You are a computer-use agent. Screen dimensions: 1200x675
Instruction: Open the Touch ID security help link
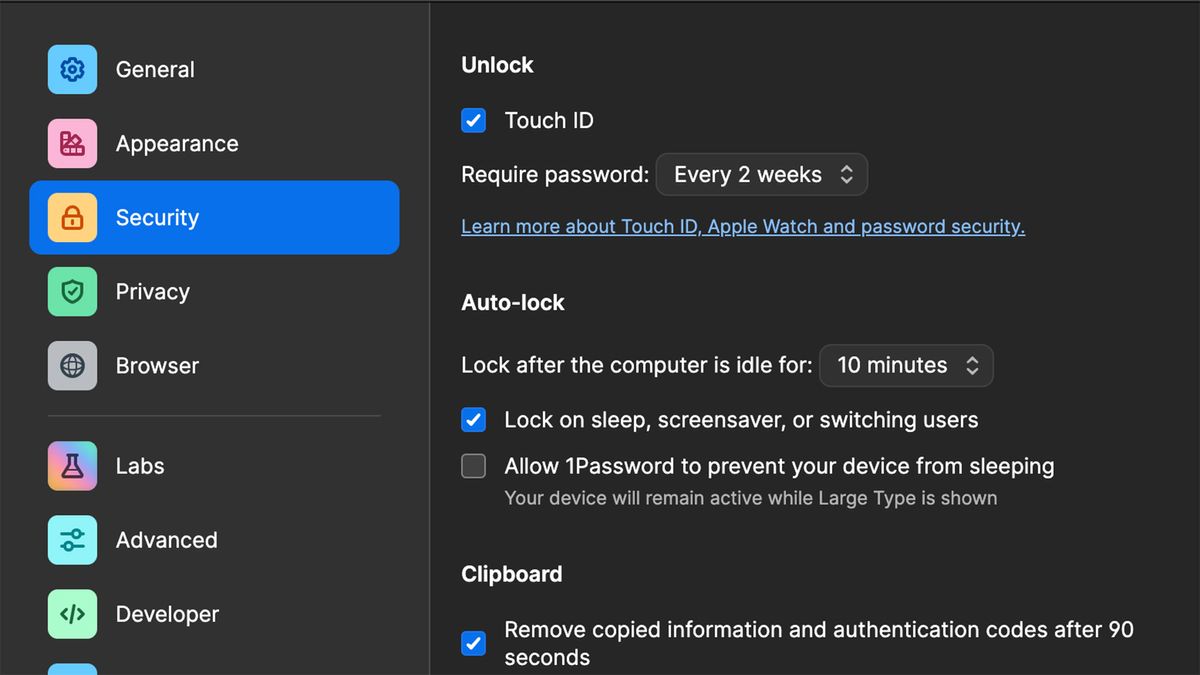tap(742, 226)
